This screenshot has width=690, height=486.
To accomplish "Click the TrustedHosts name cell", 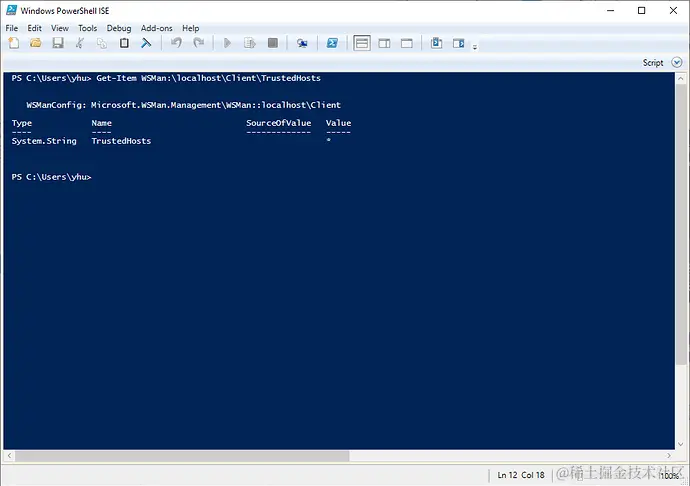I will pos(121,141).
